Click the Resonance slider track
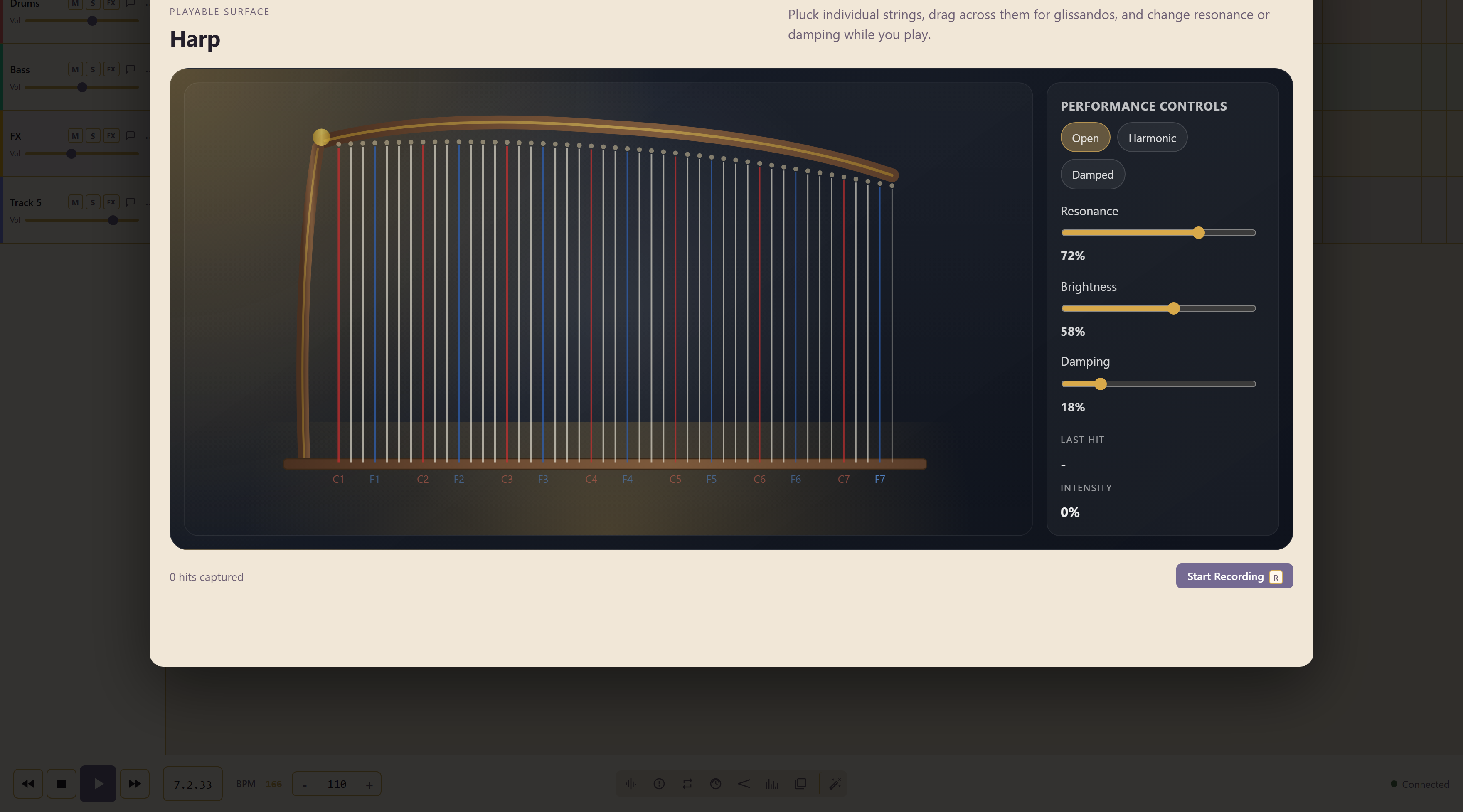Viewport: 1463px width, 812px height. [x=1158, y=233]
